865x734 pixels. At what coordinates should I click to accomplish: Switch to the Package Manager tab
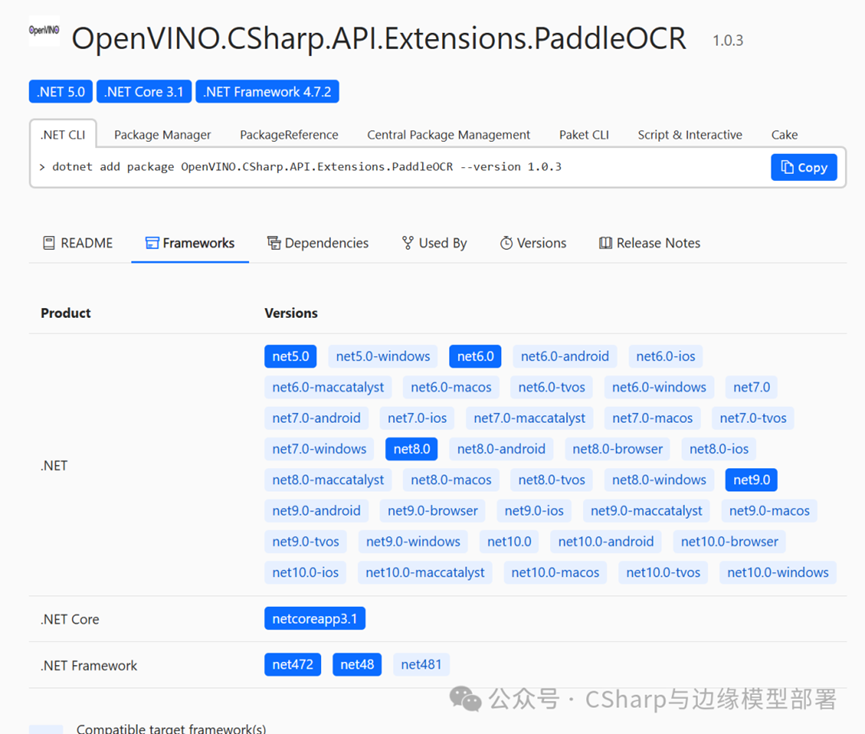162,134
